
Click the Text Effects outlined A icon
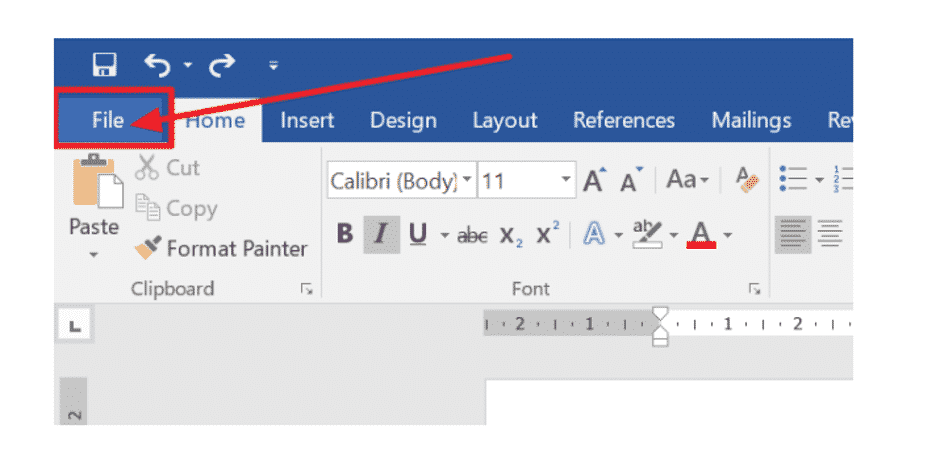(x=594, y=235)
